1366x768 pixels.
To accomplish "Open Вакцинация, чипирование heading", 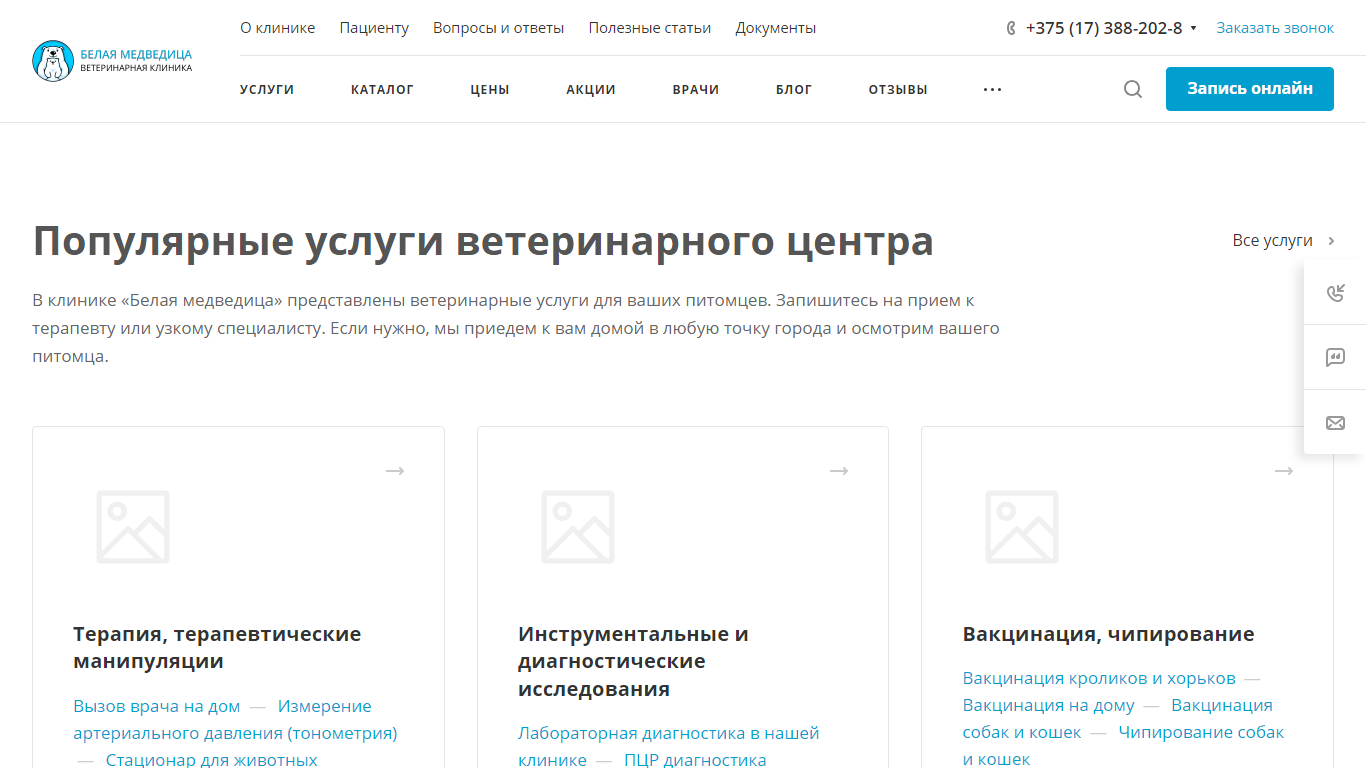I will [x=1108, y=634].
